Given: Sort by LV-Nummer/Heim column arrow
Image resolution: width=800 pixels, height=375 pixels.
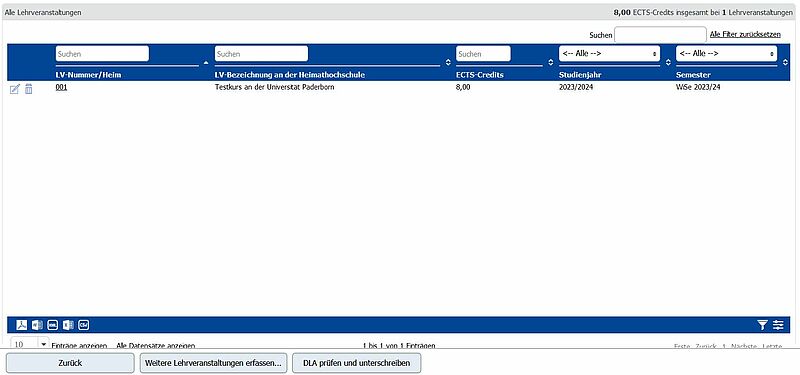Looking at the screenshot, I should click(x=206, y=63).
